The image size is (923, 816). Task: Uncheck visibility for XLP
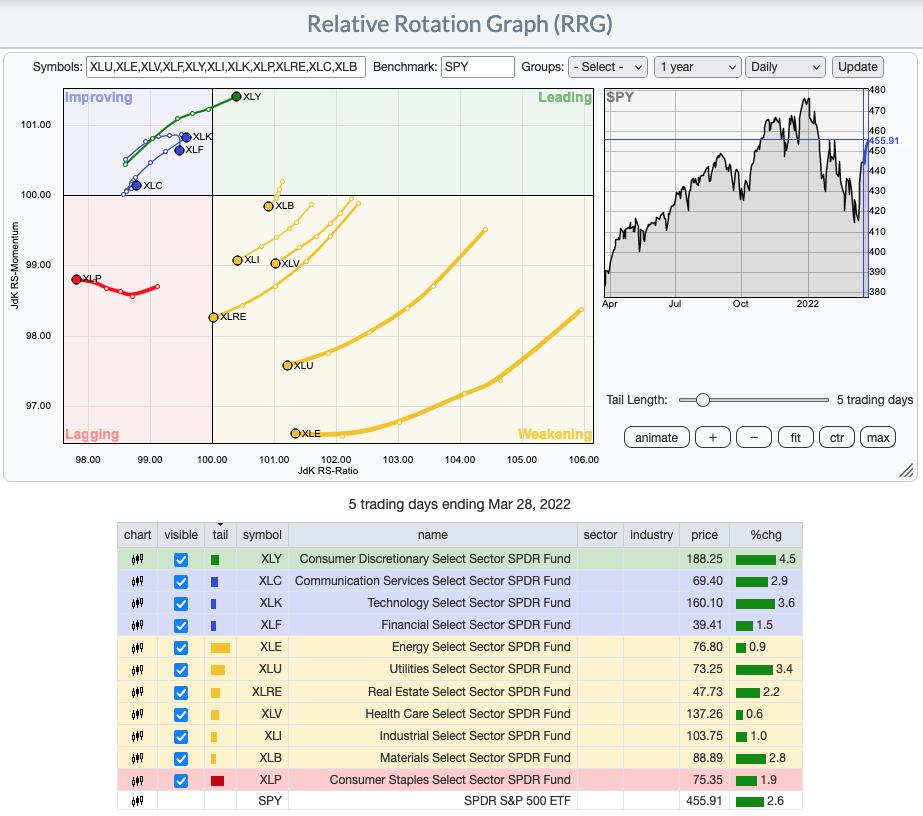pyautogui.click(x=181, y=781)
